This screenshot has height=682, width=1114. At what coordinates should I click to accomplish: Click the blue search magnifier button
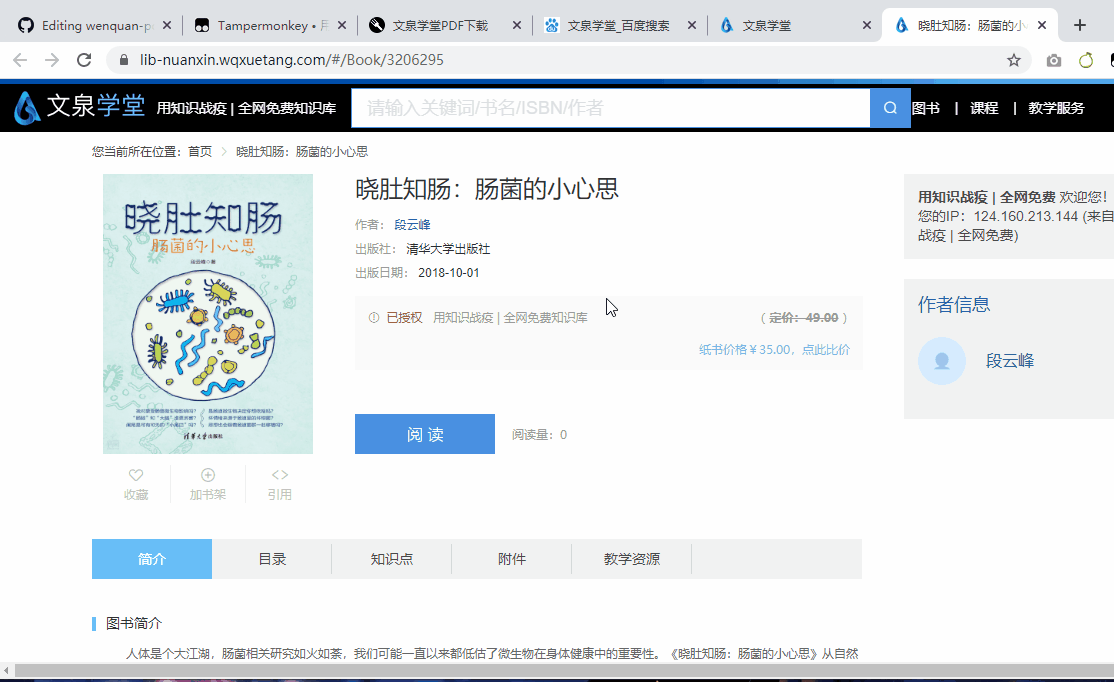pos(890,108)
